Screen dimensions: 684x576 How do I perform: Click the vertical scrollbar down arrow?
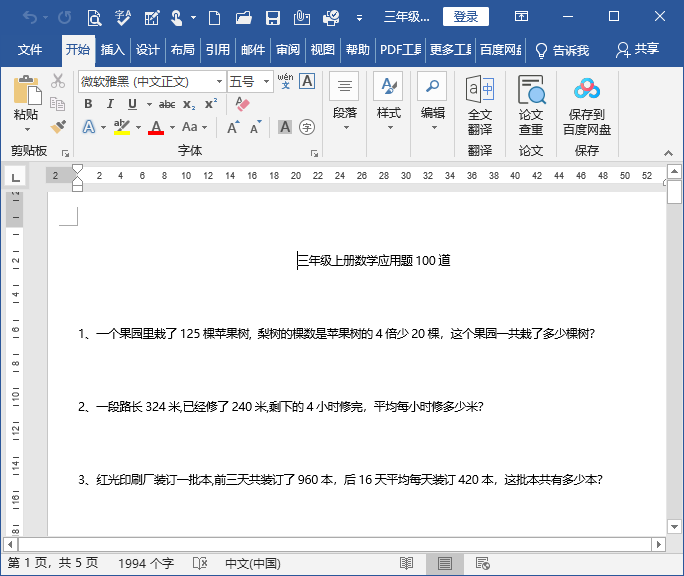coord(674,527)
